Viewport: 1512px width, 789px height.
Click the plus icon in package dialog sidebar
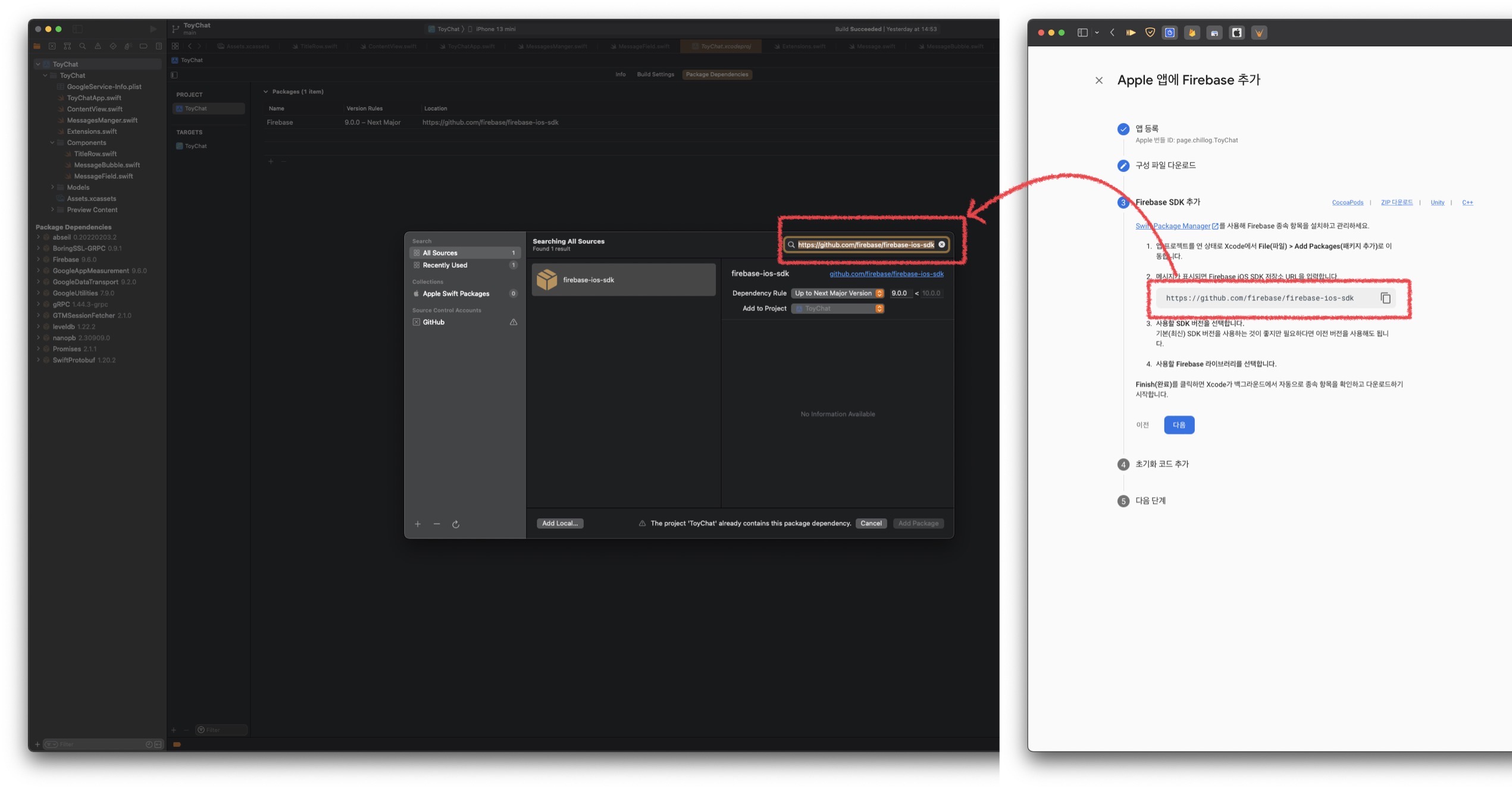(418, 524)
